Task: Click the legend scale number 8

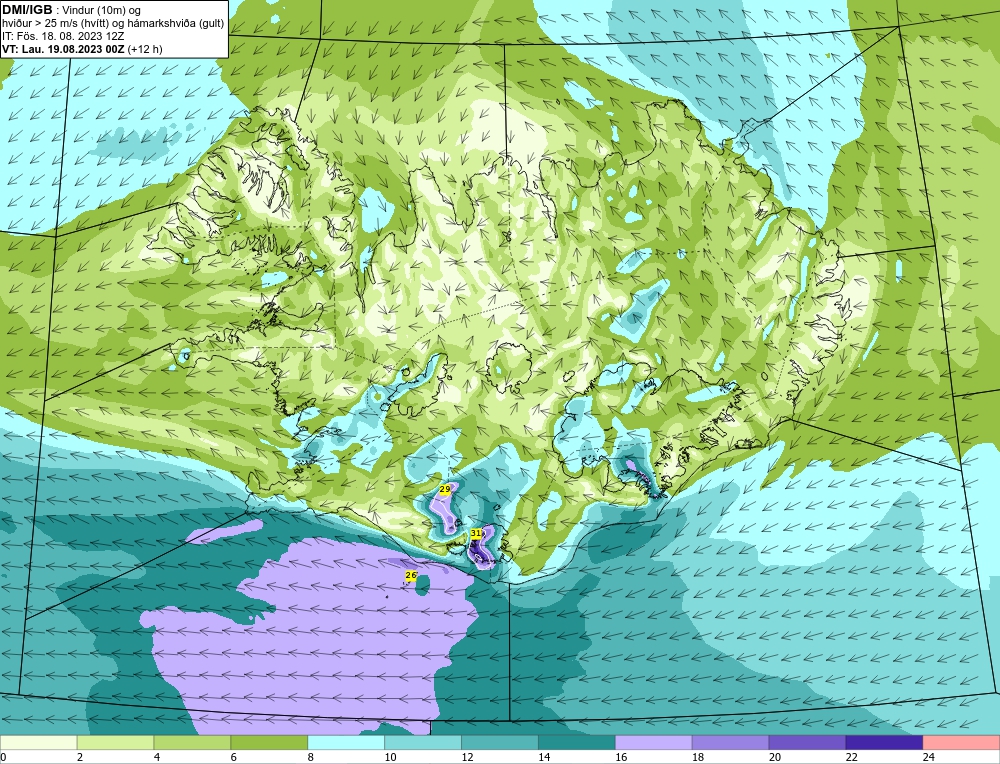Action: click(x=311, y=757)
